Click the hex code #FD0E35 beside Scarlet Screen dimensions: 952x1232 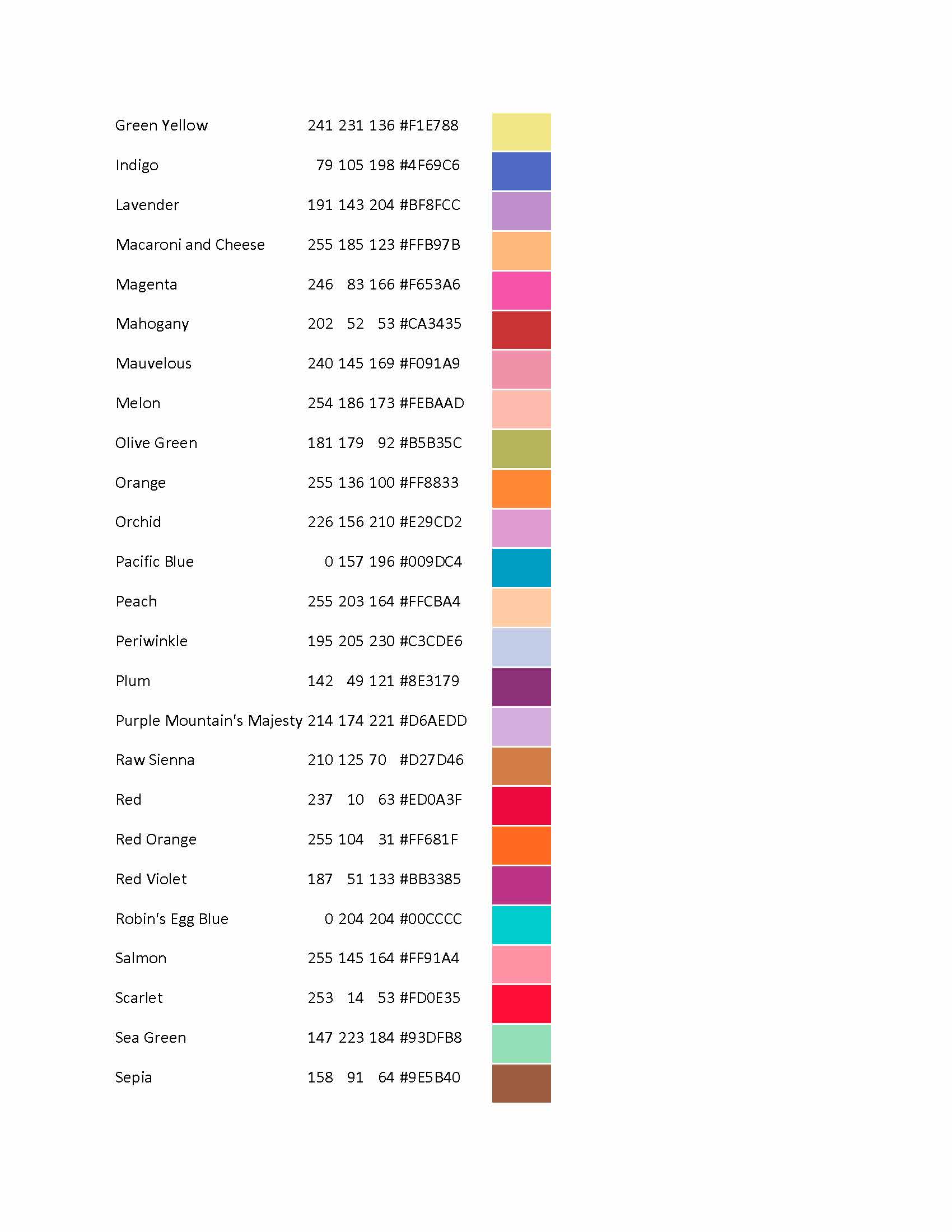[430, 998]
